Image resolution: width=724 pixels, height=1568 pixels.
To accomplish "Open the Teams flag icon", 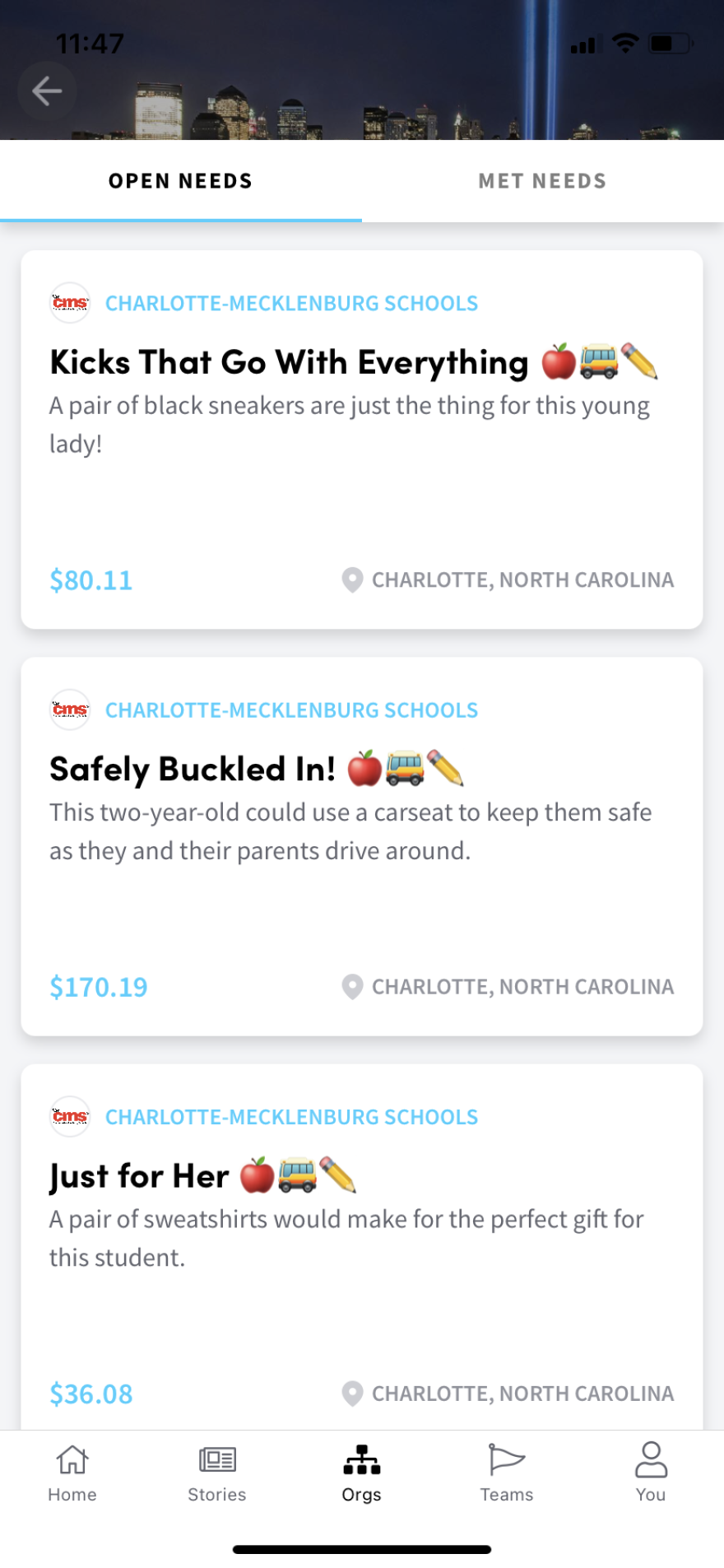I will point(506,1460).
